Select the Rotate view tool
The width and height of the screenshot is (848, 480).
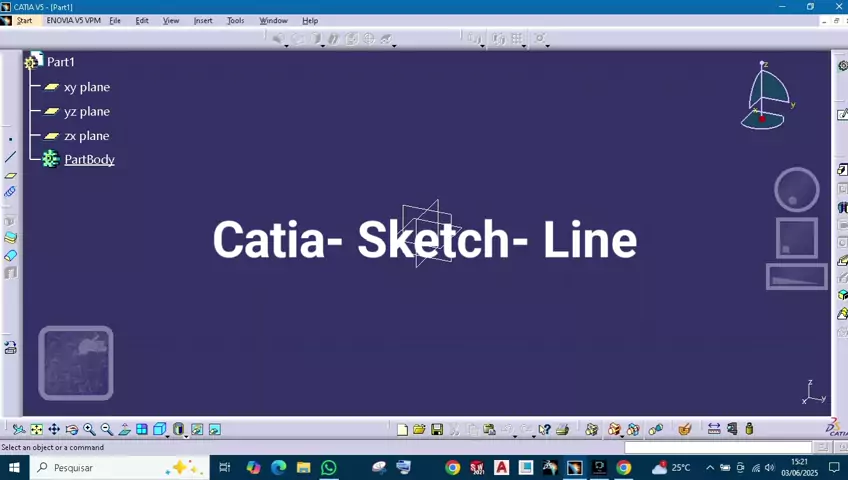tap(71, 429)
